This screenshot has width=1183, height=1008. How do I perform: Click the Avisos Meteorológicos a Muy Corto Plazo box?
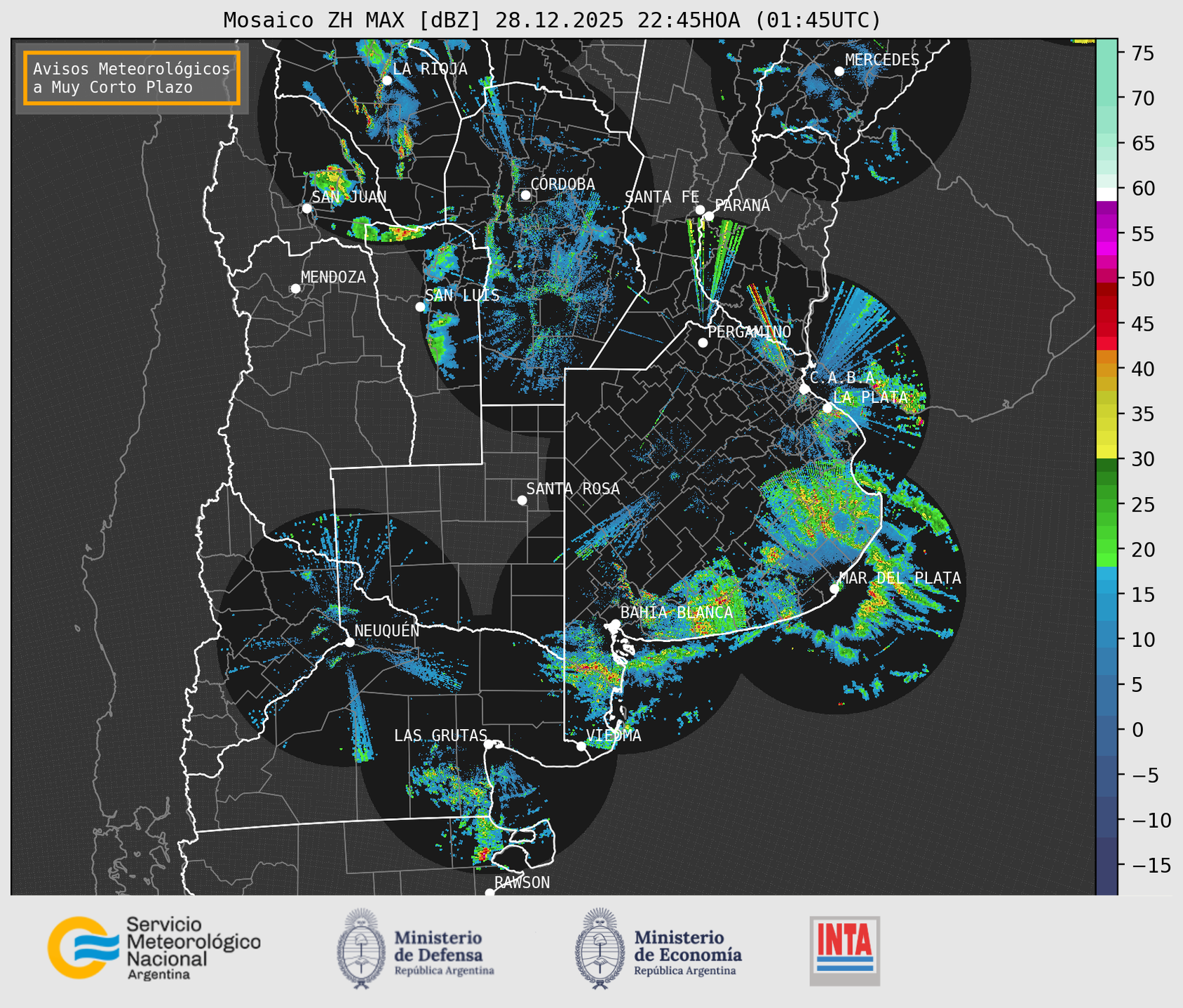(132, 78)
